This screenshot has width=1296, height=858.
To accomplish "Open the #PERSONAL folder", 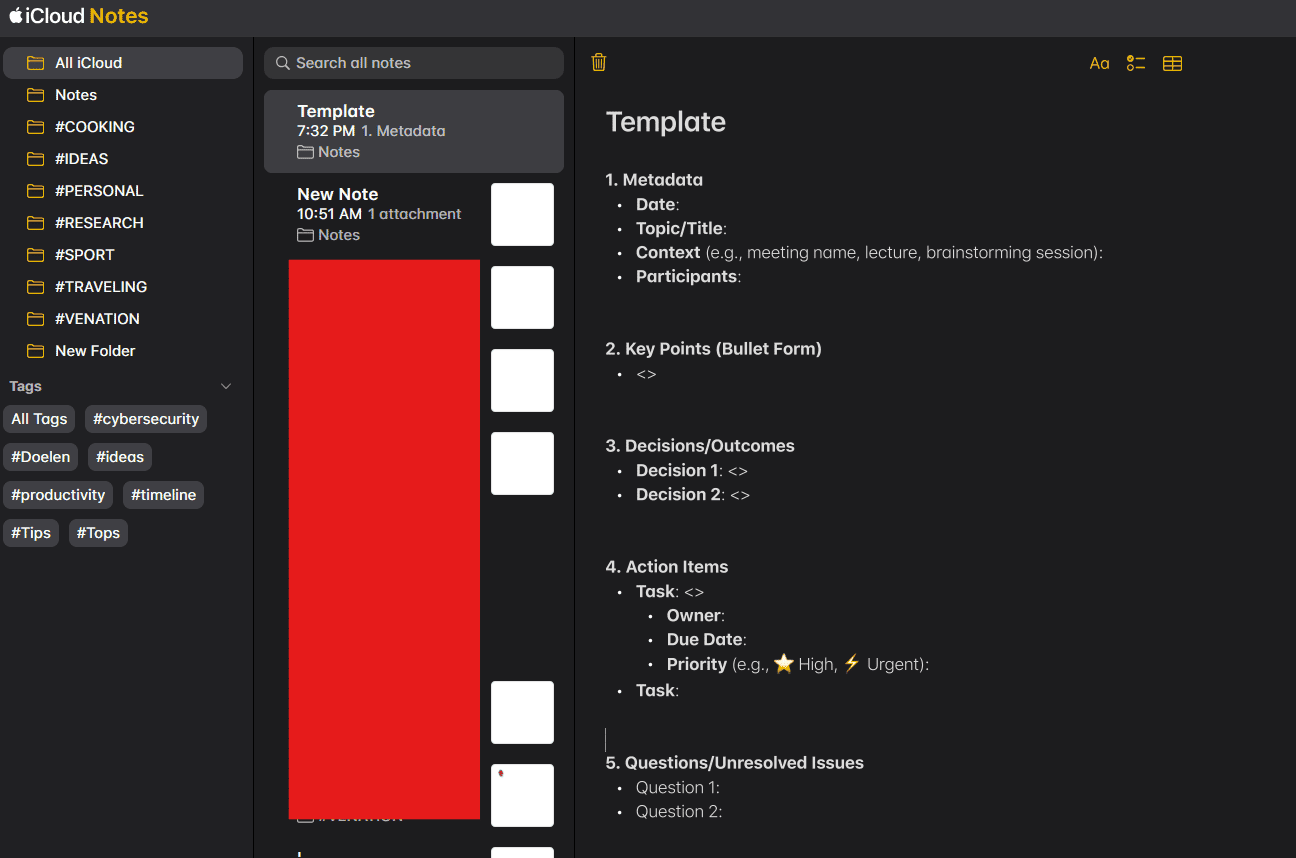I will point(123,191).
